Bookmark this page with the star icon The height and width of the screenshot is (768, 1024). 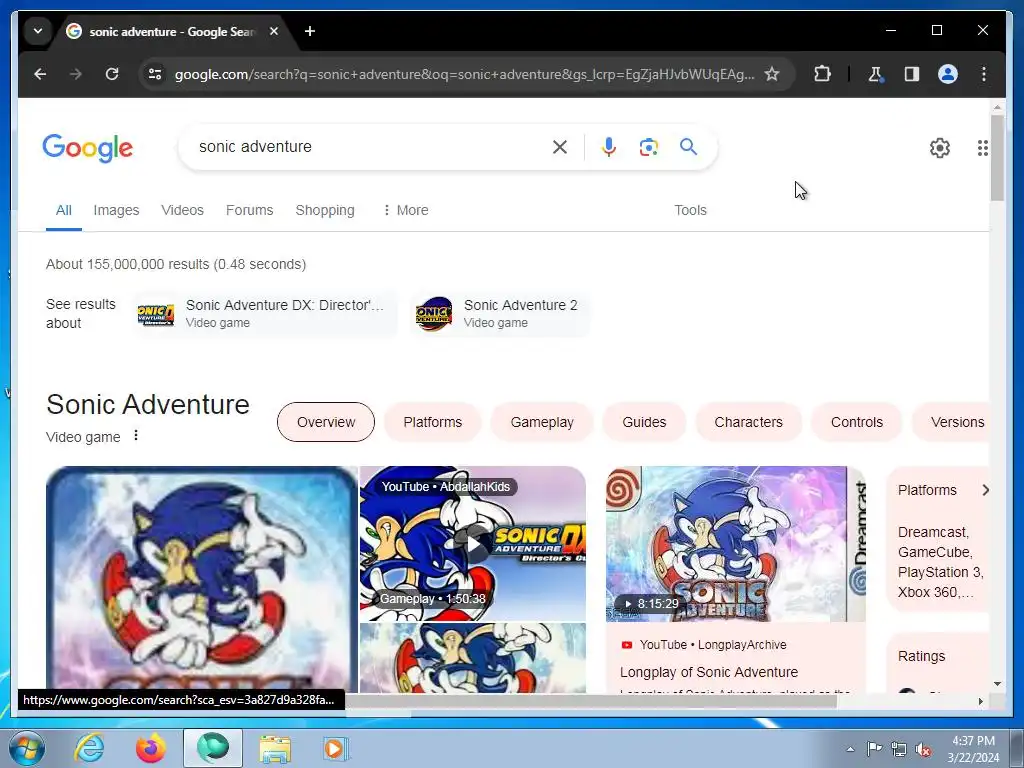[772, 74]
